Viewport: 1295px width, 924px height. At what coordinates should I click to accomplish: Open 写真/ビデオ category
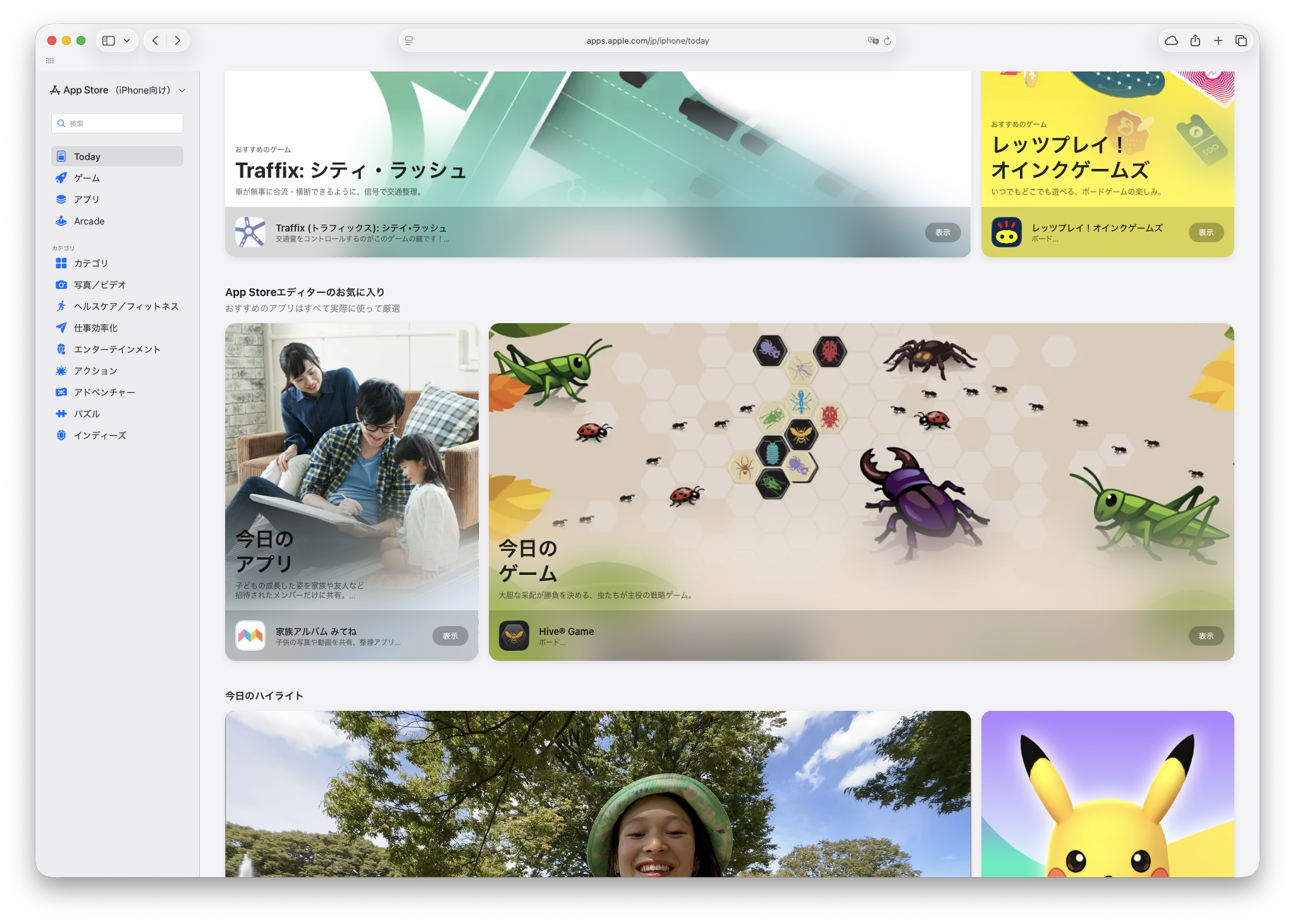[x=118, y=285]
